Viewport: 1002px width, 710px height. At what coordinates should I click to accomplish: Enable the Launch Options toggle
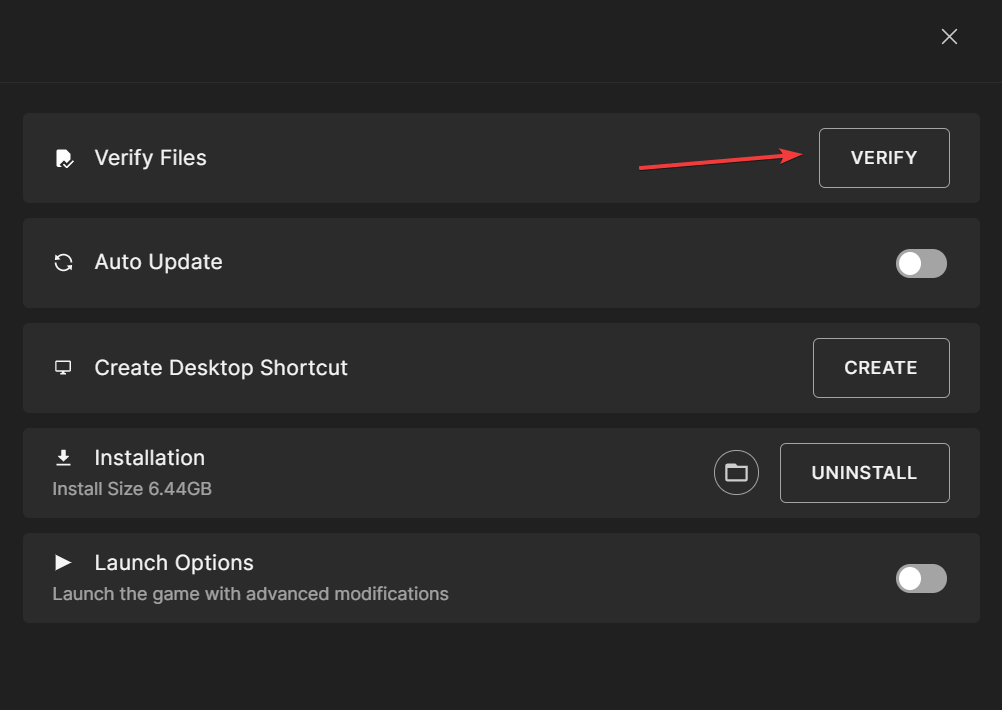point(920,578)
